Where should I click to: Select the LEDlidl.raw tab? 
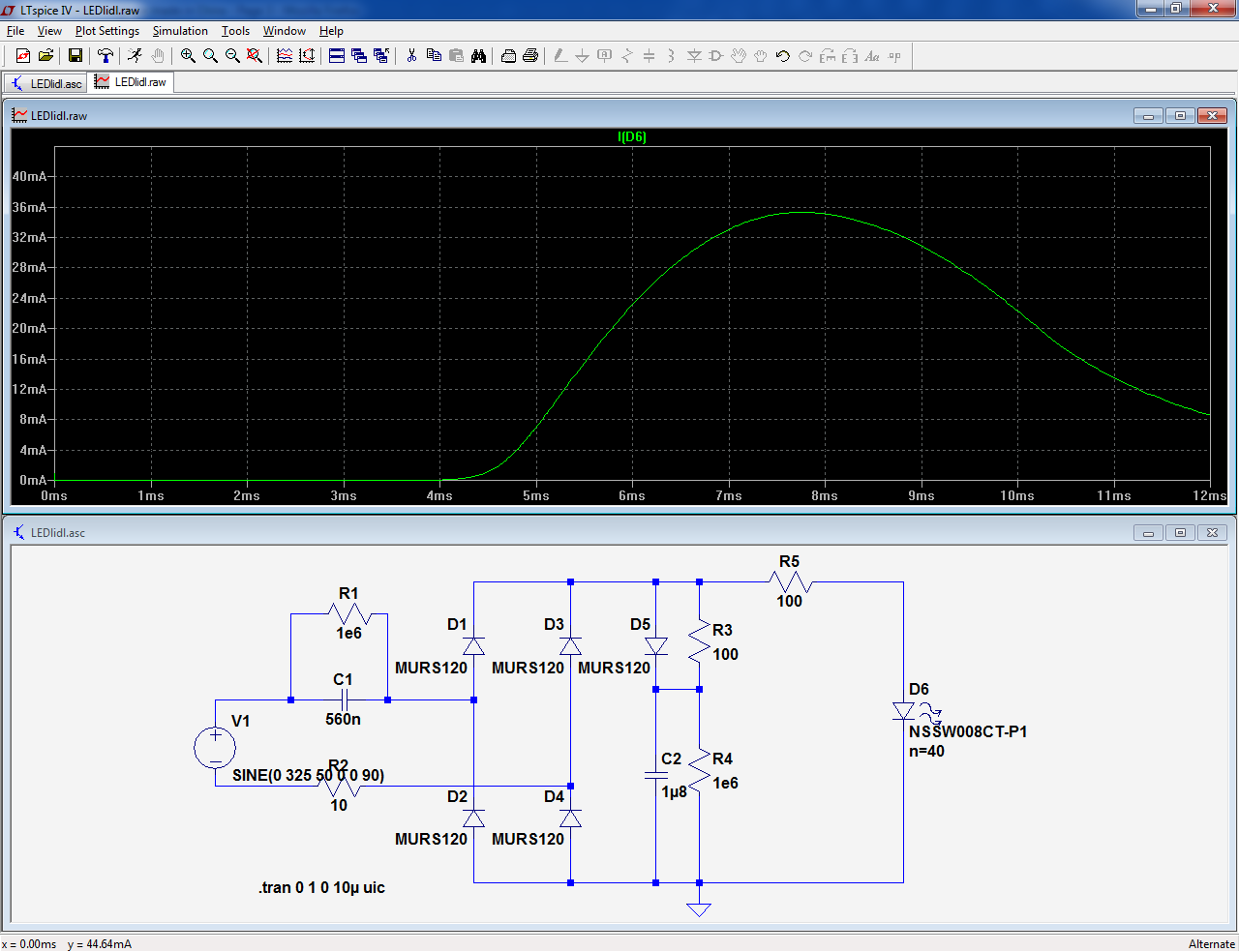[x=131, y=82]
